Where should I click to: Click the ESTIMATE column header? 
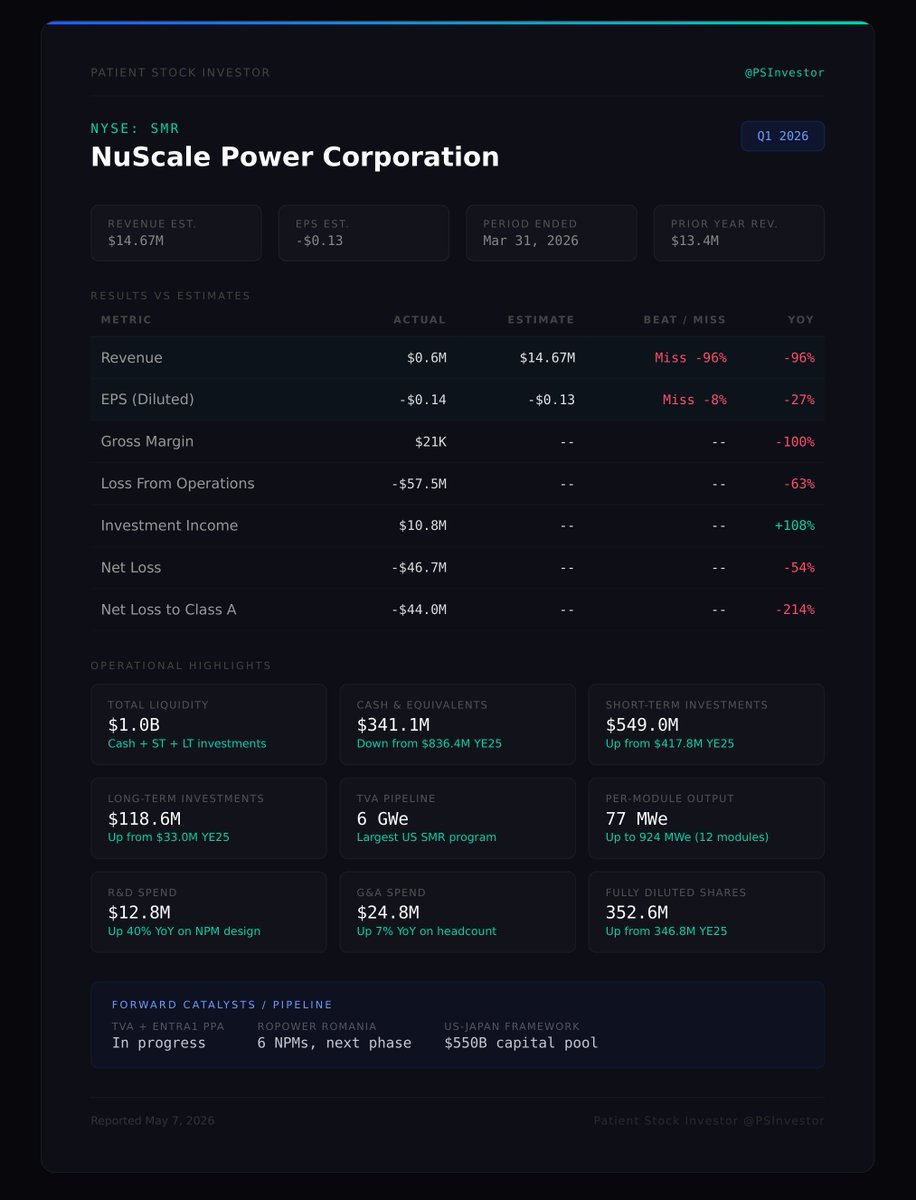click(541, 320)
